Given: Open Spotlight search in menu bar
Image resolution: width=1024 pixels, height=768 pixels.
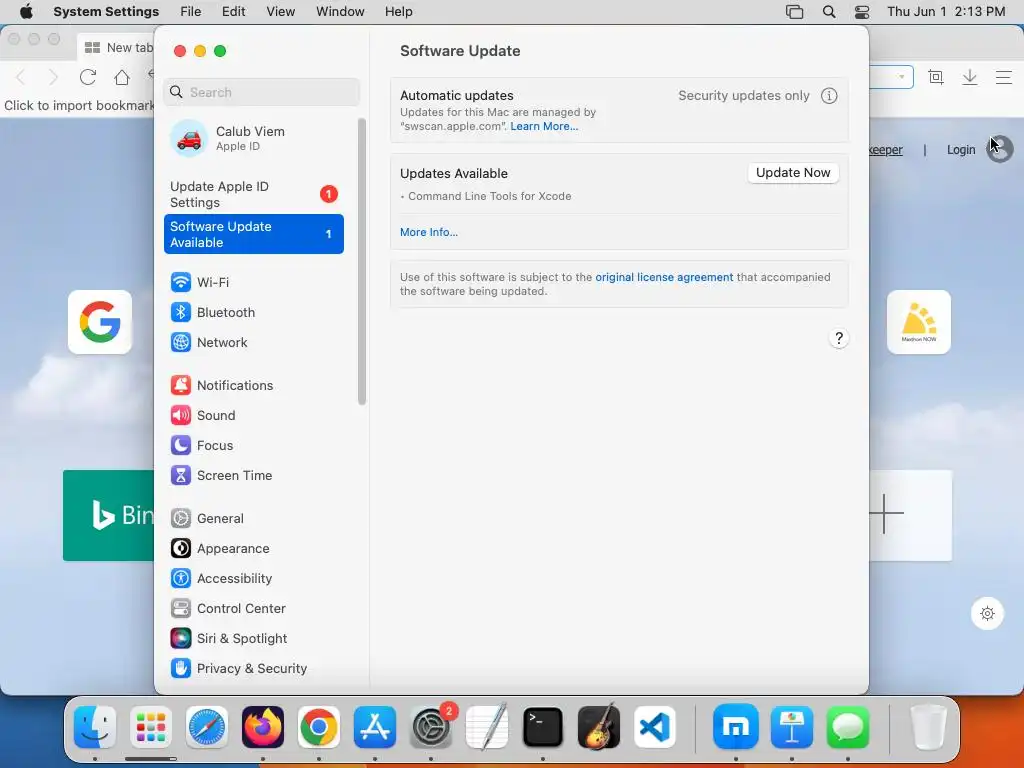Looking at the screenshot, I should [829, 12].
